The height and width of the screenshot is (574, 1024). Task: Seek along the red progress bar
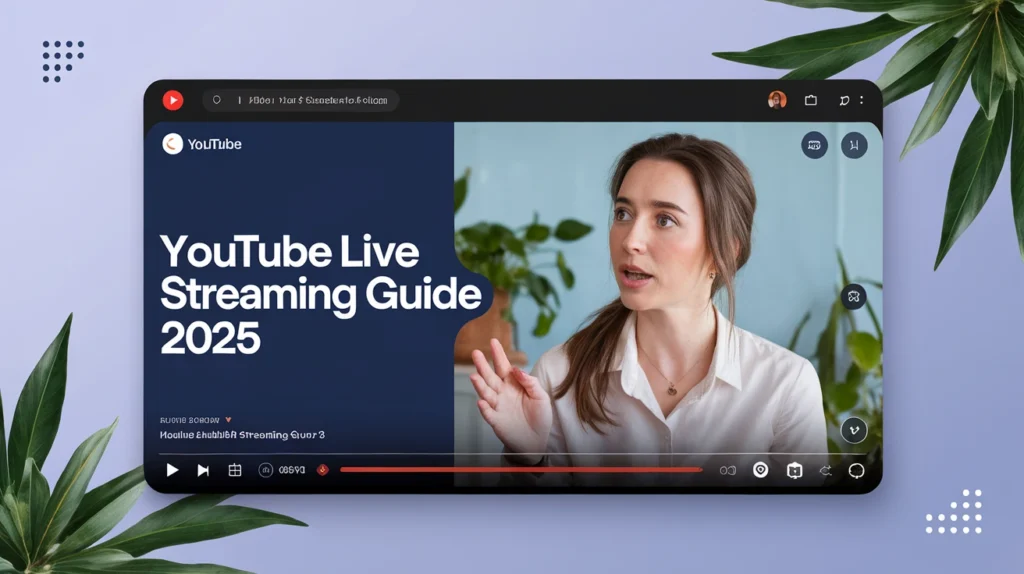coord(520,470)
